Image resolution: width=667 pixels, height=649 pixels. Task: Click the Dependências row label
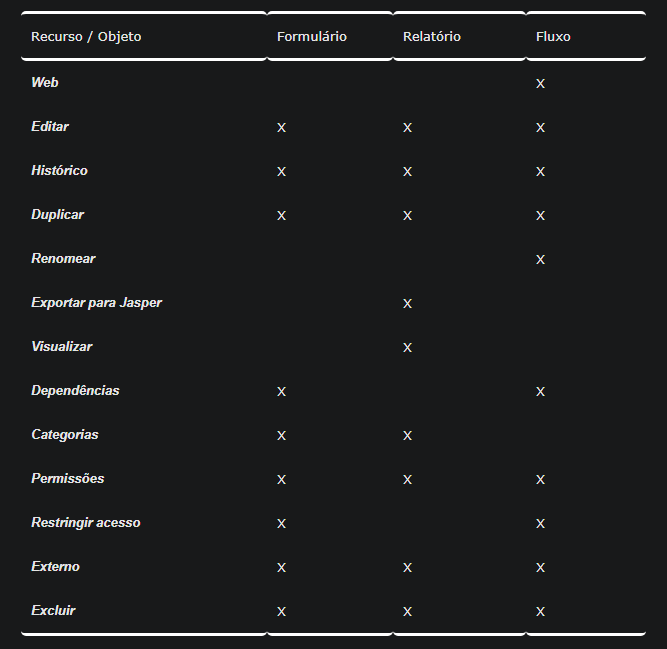click(75, 391)
